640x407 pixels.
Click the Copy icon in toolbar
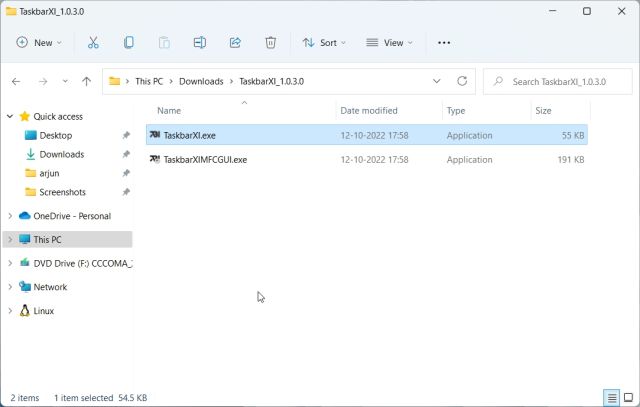pos(129,43)
